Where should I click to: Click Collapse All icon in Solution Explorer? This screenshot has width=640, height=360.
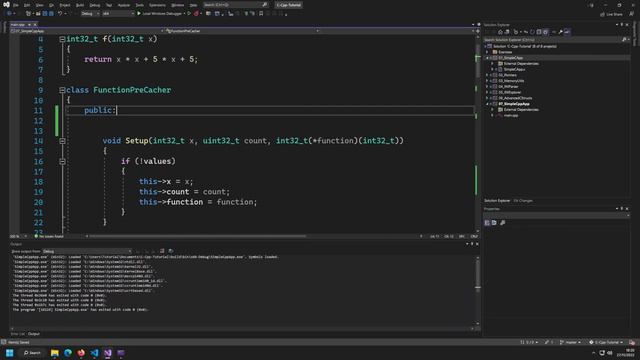pos(539,32)
